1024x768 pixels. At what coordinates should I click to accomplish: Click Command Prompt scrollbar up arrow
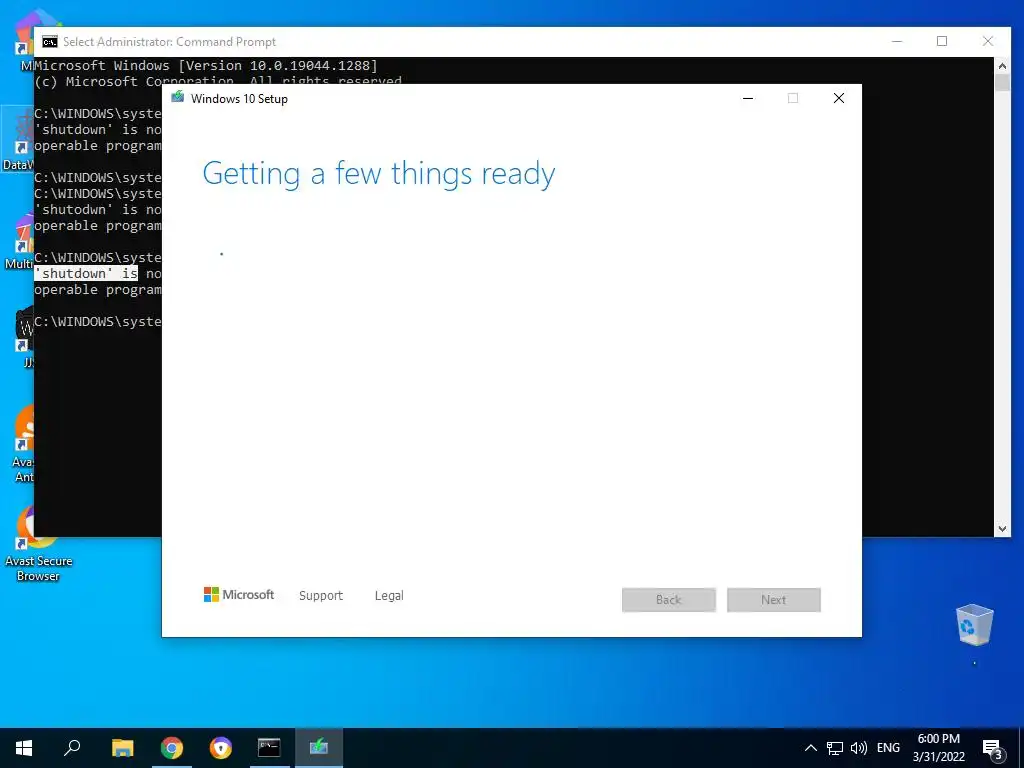[x=1002, y=65]
